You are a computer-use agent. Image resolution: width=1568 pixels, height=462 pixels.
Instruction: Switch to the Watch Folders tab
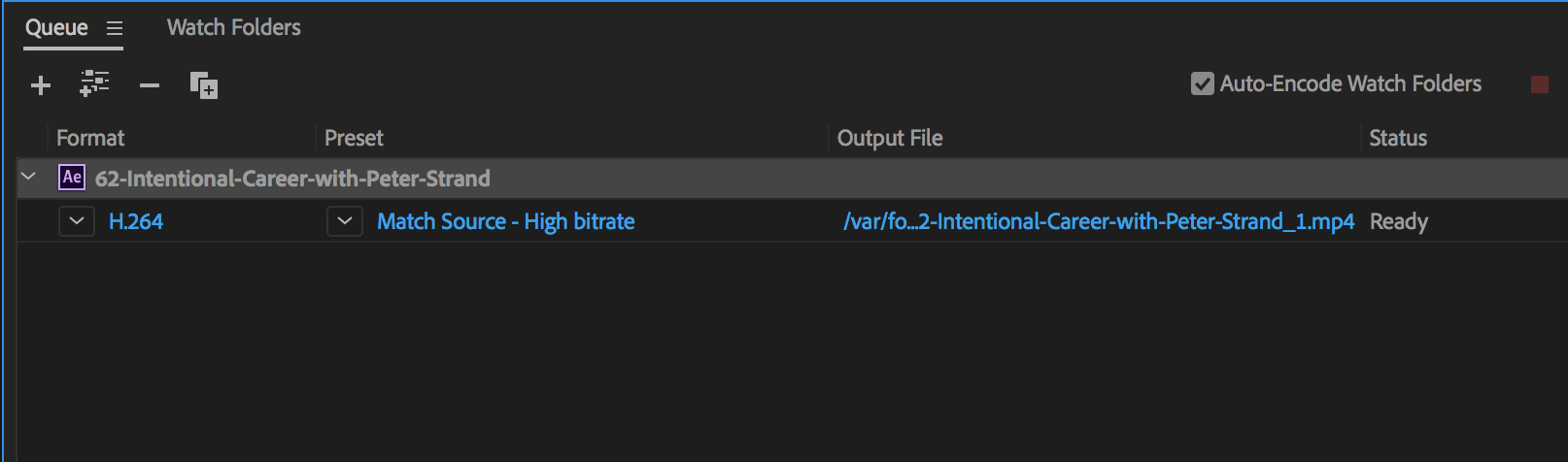point(233,27)
